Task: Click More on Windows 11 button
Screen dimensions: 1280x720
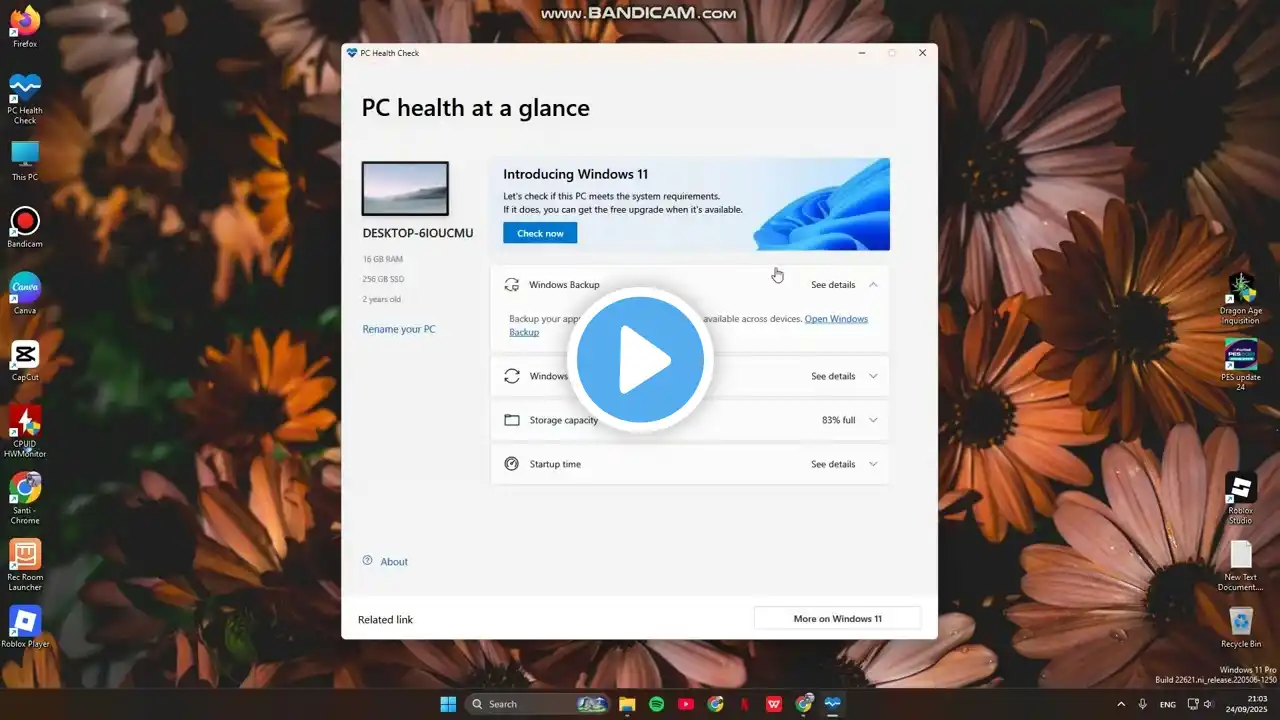Action: point(837,619)
